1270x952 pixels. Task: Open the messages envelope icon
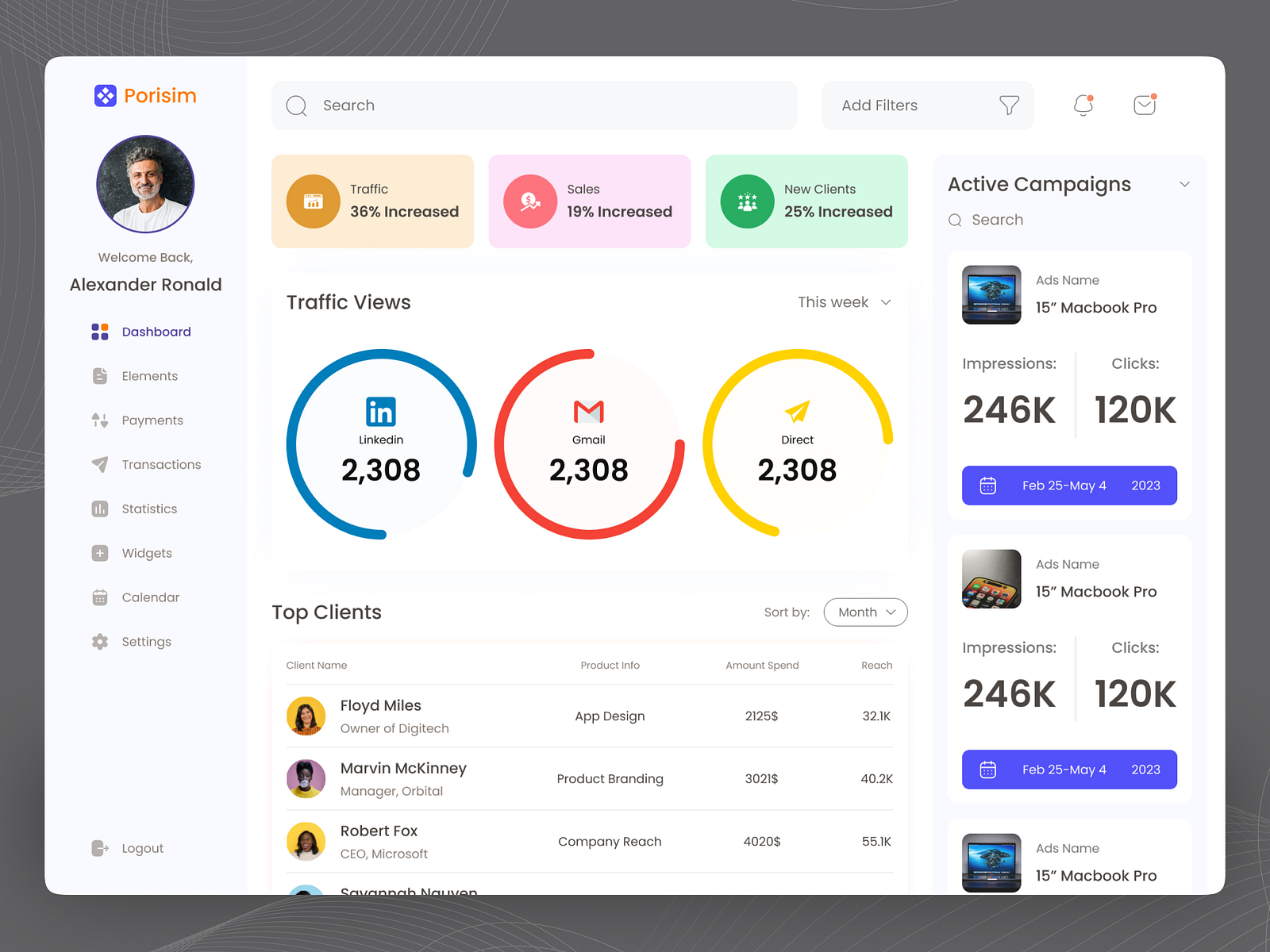tap(1144, 105)
